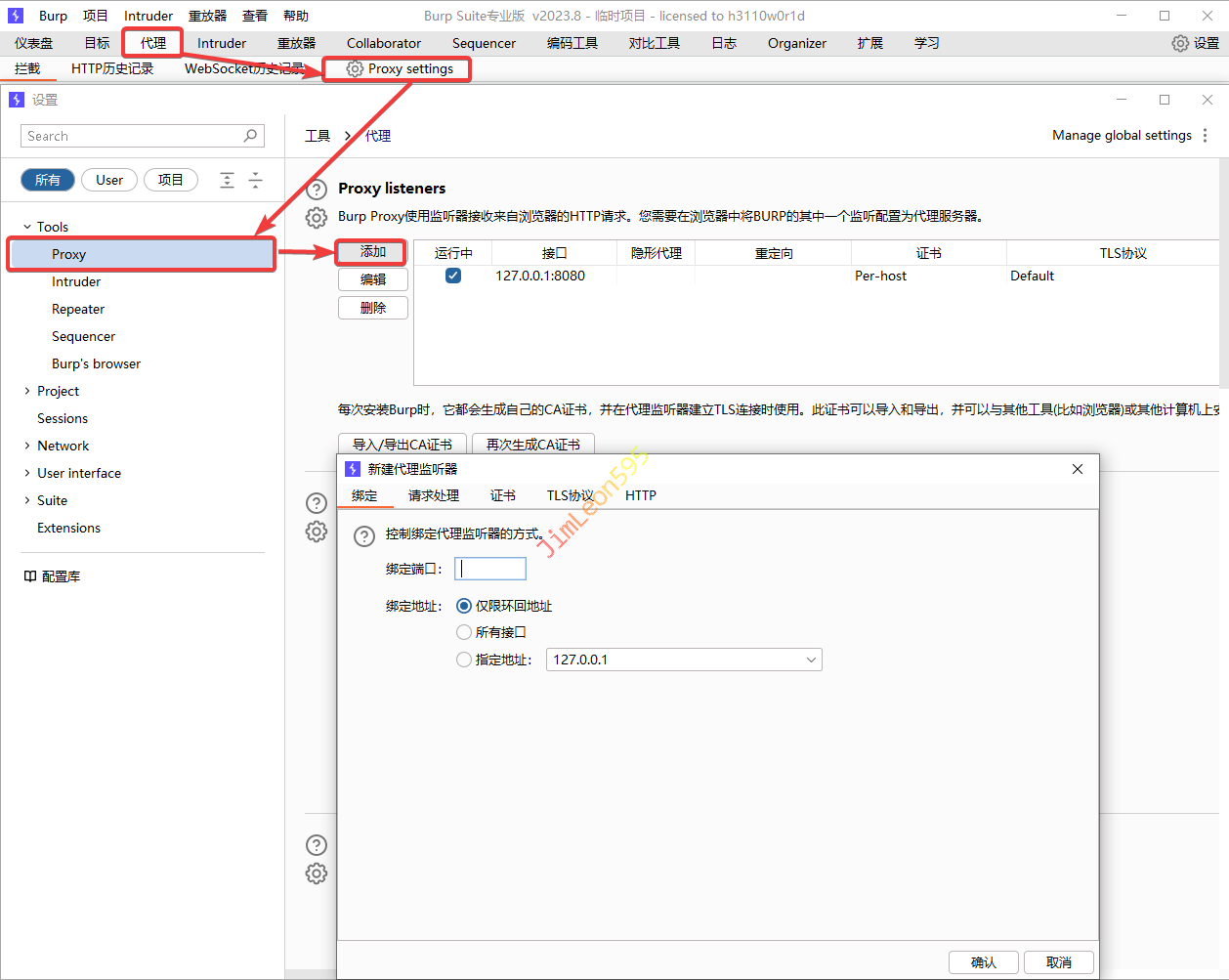Expand the Network tree node

pyautogui.click(x=27, y=446)
